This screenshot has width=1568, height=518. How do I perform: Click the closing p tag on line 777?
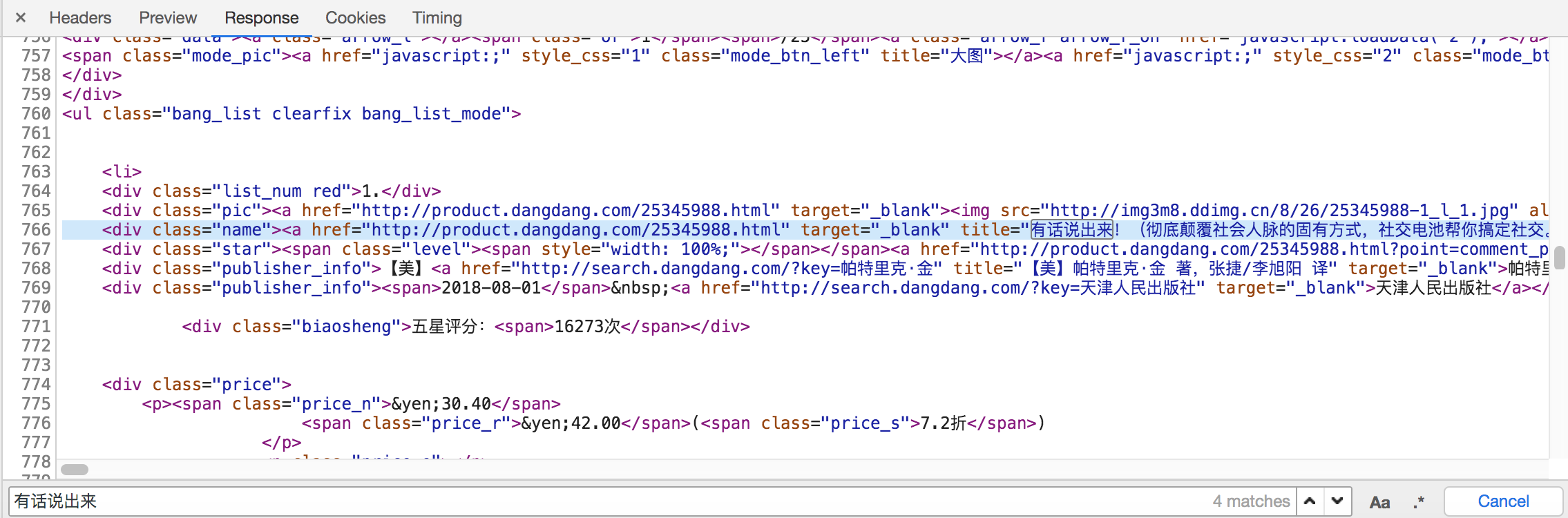tap(282, 443)
